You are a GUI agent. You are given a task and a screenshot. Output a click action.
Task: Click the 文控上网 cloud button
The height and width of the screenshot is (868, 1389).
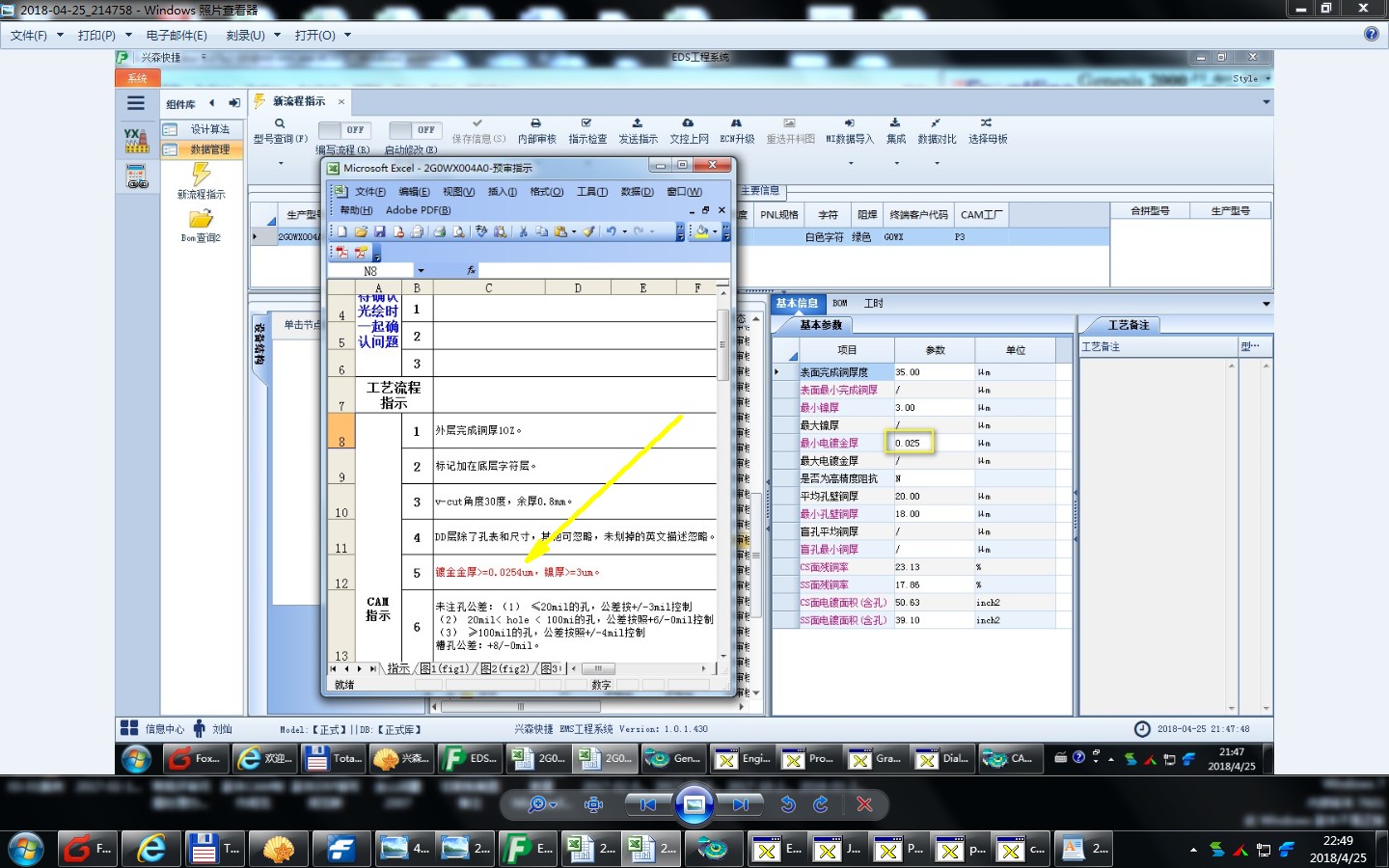(x=689, y=130)
